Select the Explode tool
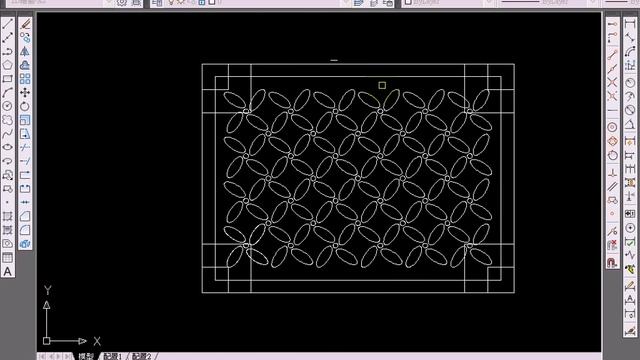 click(25, 244)
